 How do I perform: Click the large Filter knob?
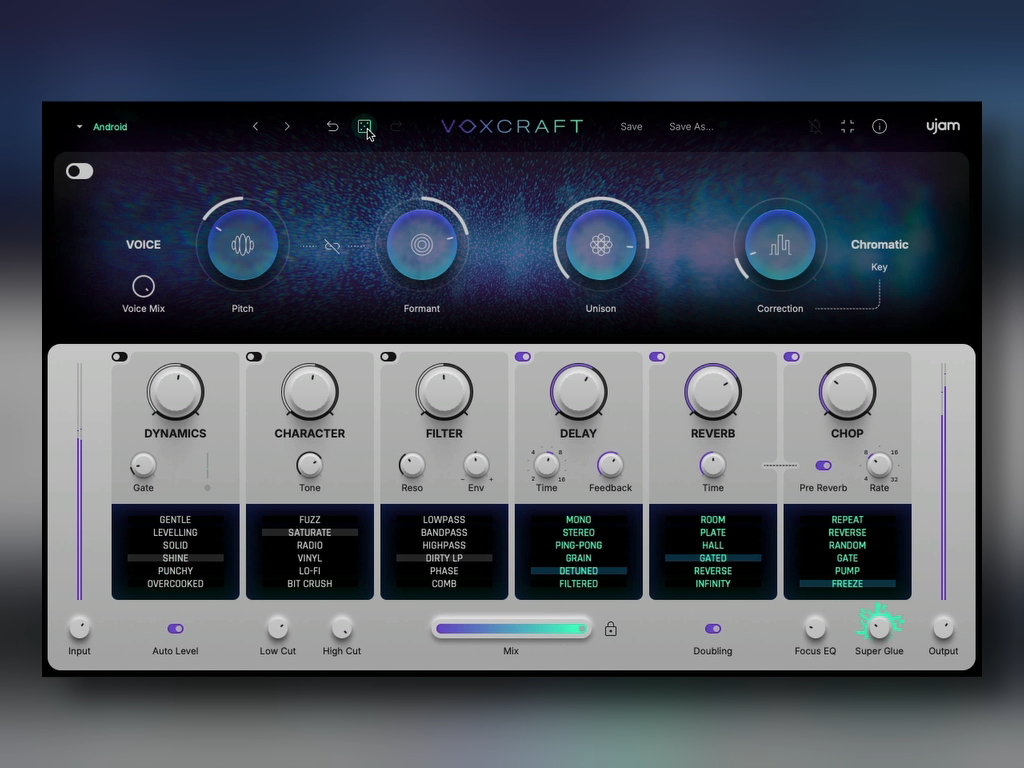pyautogui.click(x=444, y=392)
